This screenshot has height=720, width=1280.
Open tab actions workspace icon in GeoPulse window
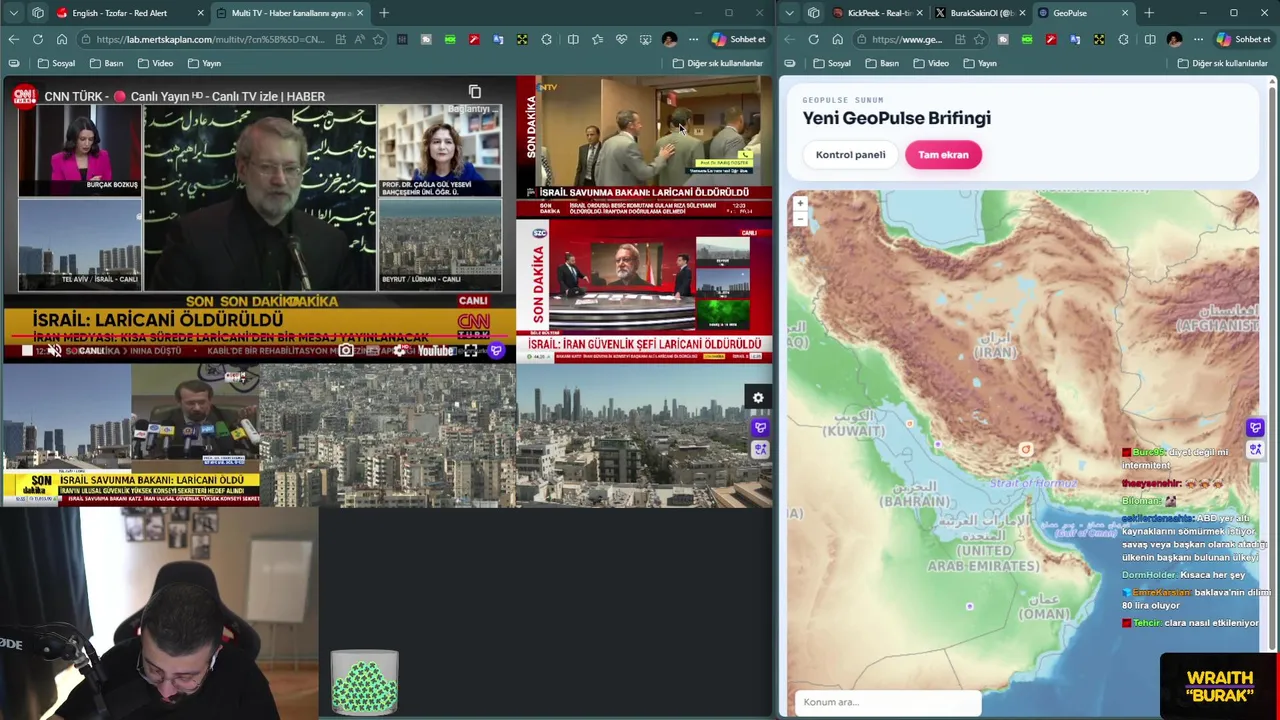tap(813, 13)
